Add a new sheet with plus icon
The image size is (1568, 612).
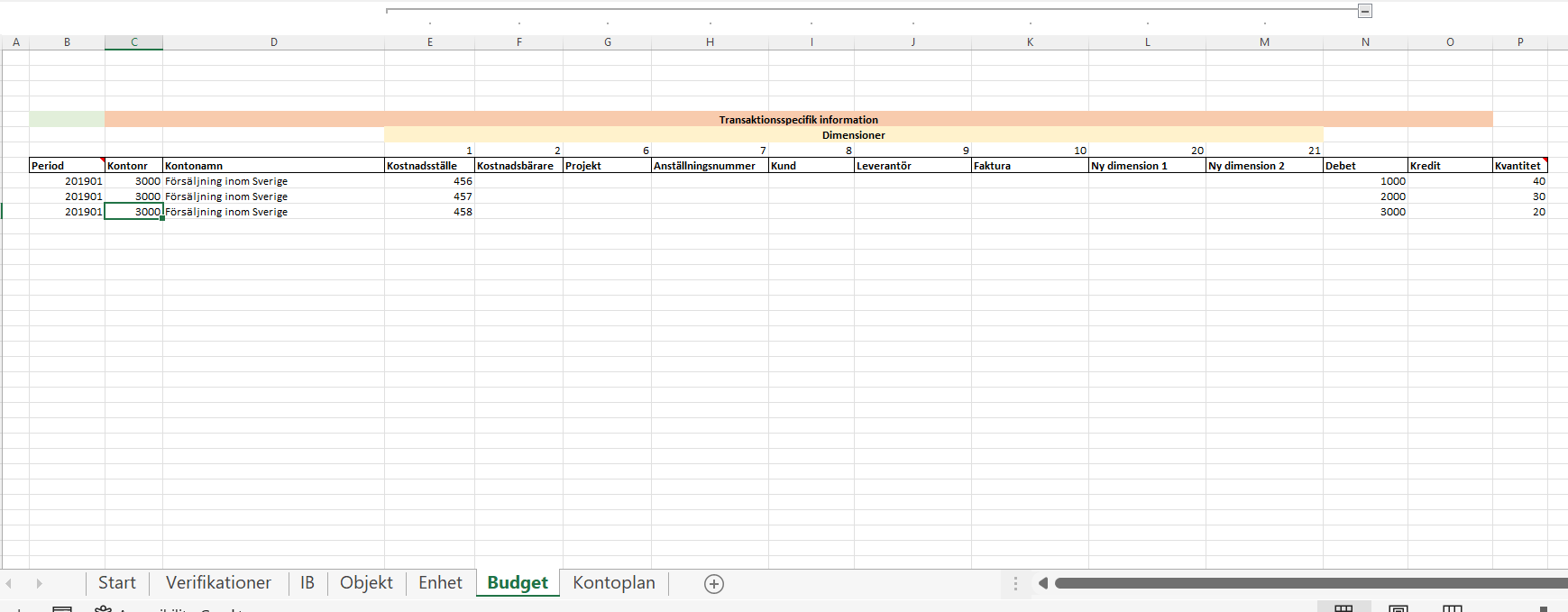pyautogui.click(x=713, y=584)
